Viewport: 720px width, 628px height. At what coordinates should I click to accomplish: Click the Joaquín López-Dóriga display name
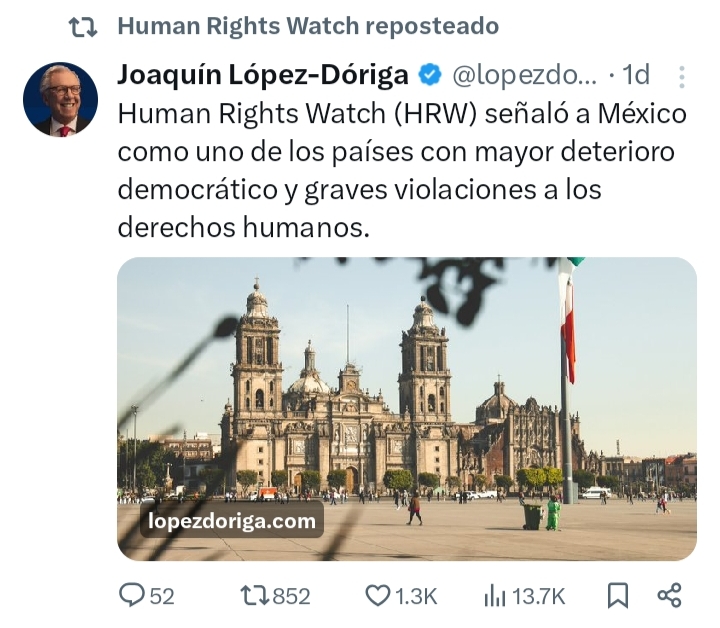(x=263, y=75)
